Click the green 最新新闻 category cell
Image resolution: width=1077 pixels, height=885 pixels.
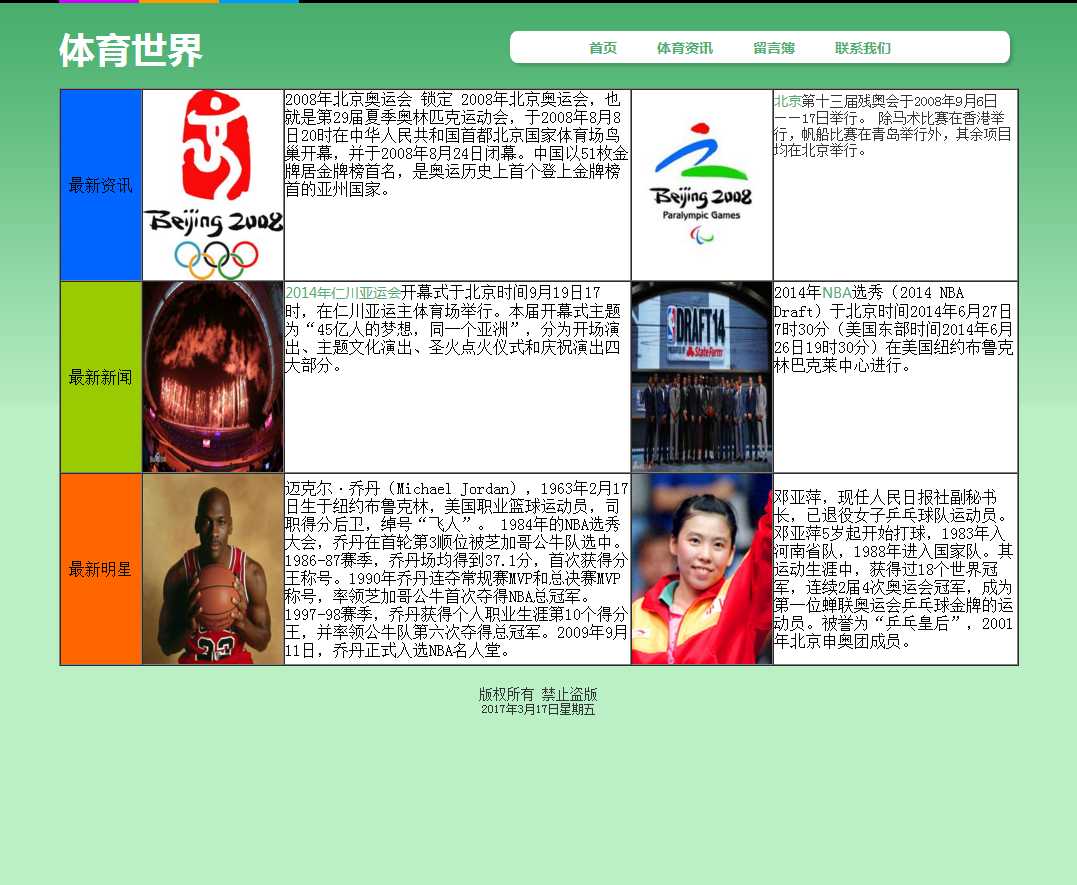[101, 377]
